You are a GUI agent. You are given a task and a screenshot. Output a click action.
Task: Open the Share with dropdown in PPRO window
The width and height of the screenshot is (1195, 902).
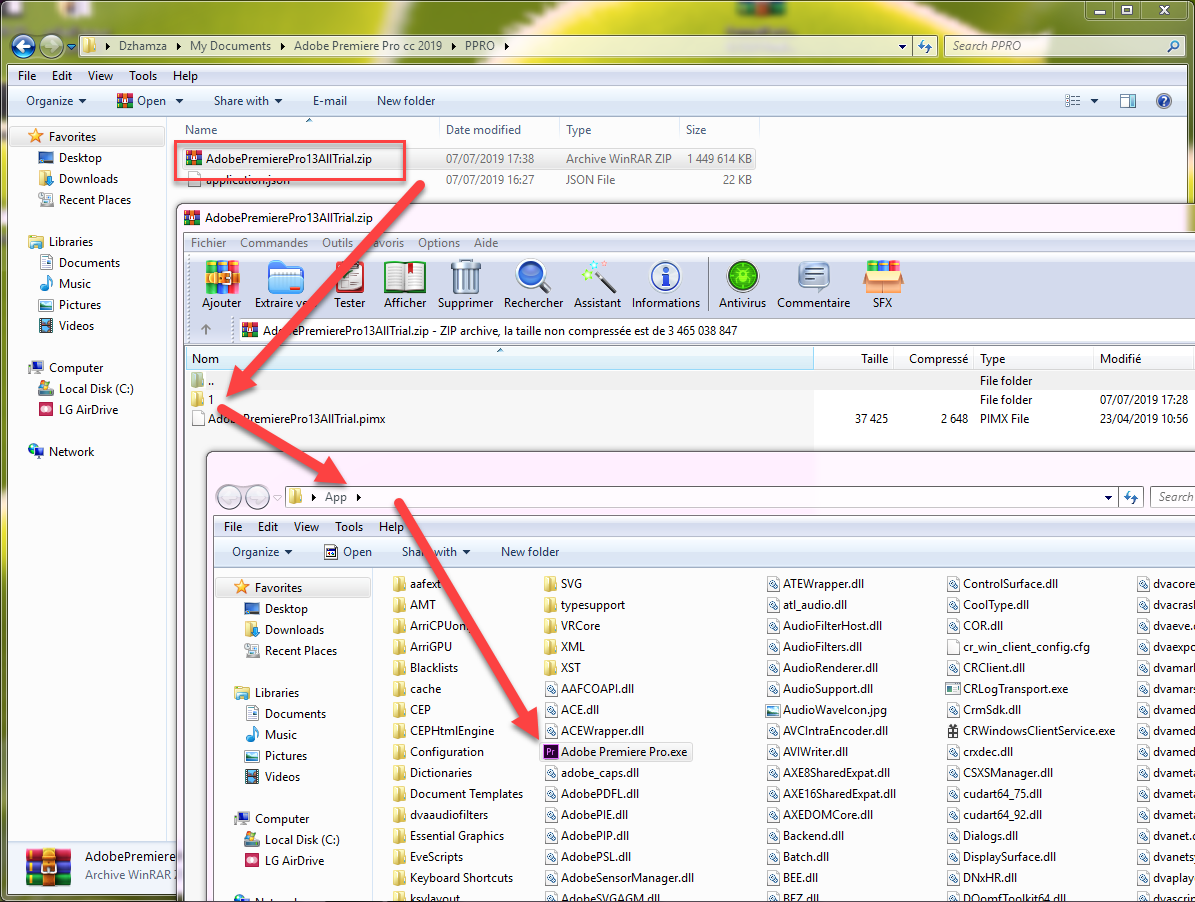point(248,101)
